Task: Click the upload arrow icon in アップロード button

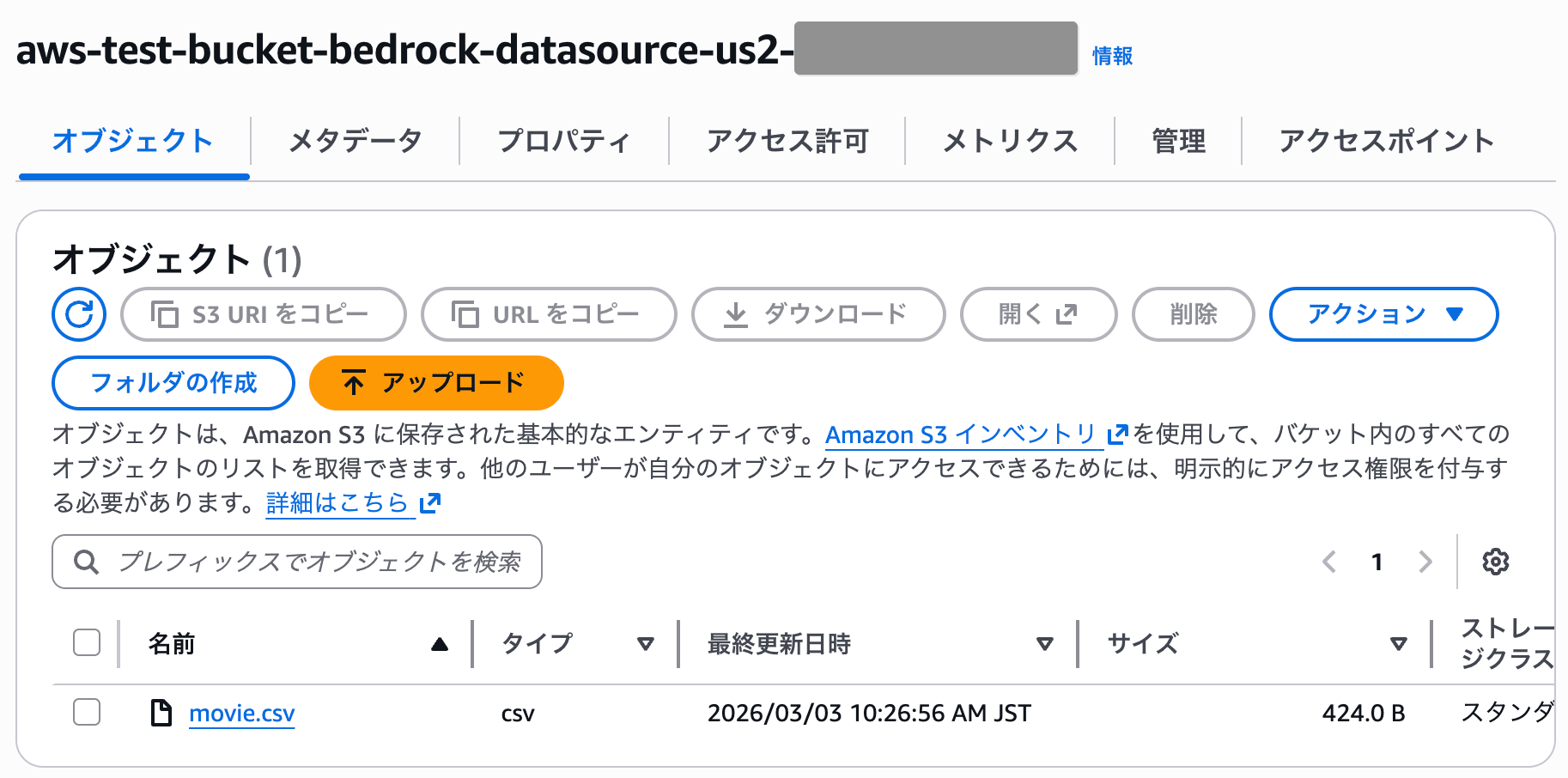Action: 353,383
